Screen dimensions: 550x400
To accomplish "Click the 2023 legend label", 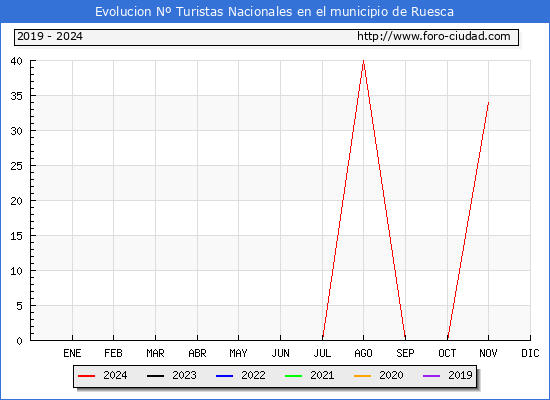I will point(184,375).
